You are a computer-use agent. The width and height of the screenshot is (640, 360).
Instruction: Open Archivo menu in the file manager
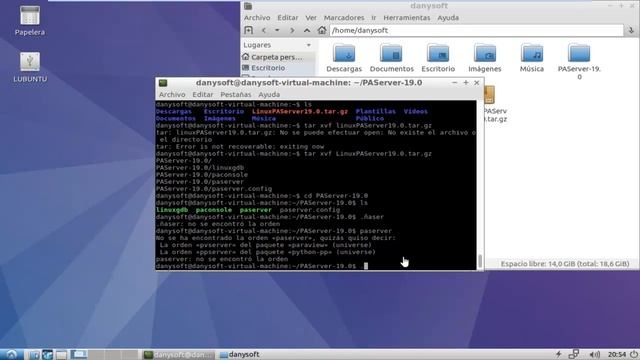point(257,18)
